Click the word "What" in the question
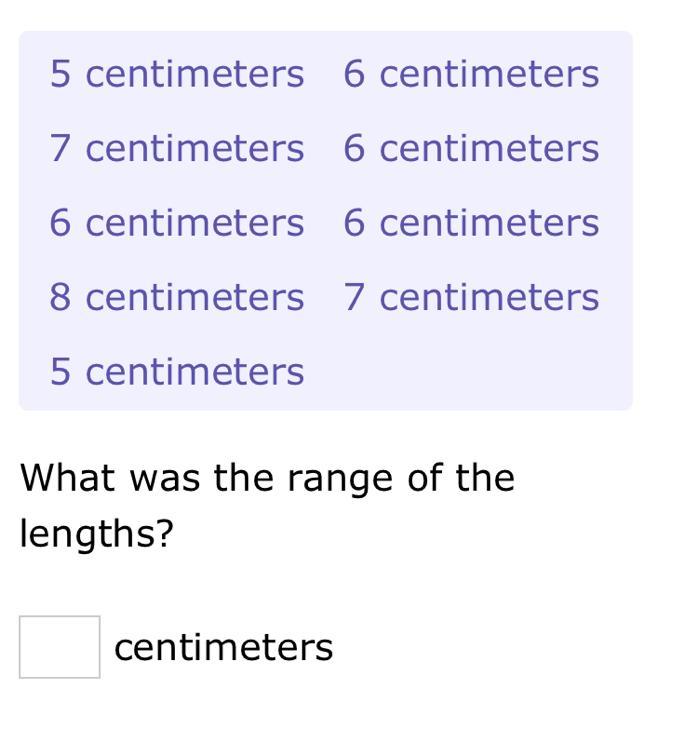Viewport: 698px width, 750px height. pos(68,478)
